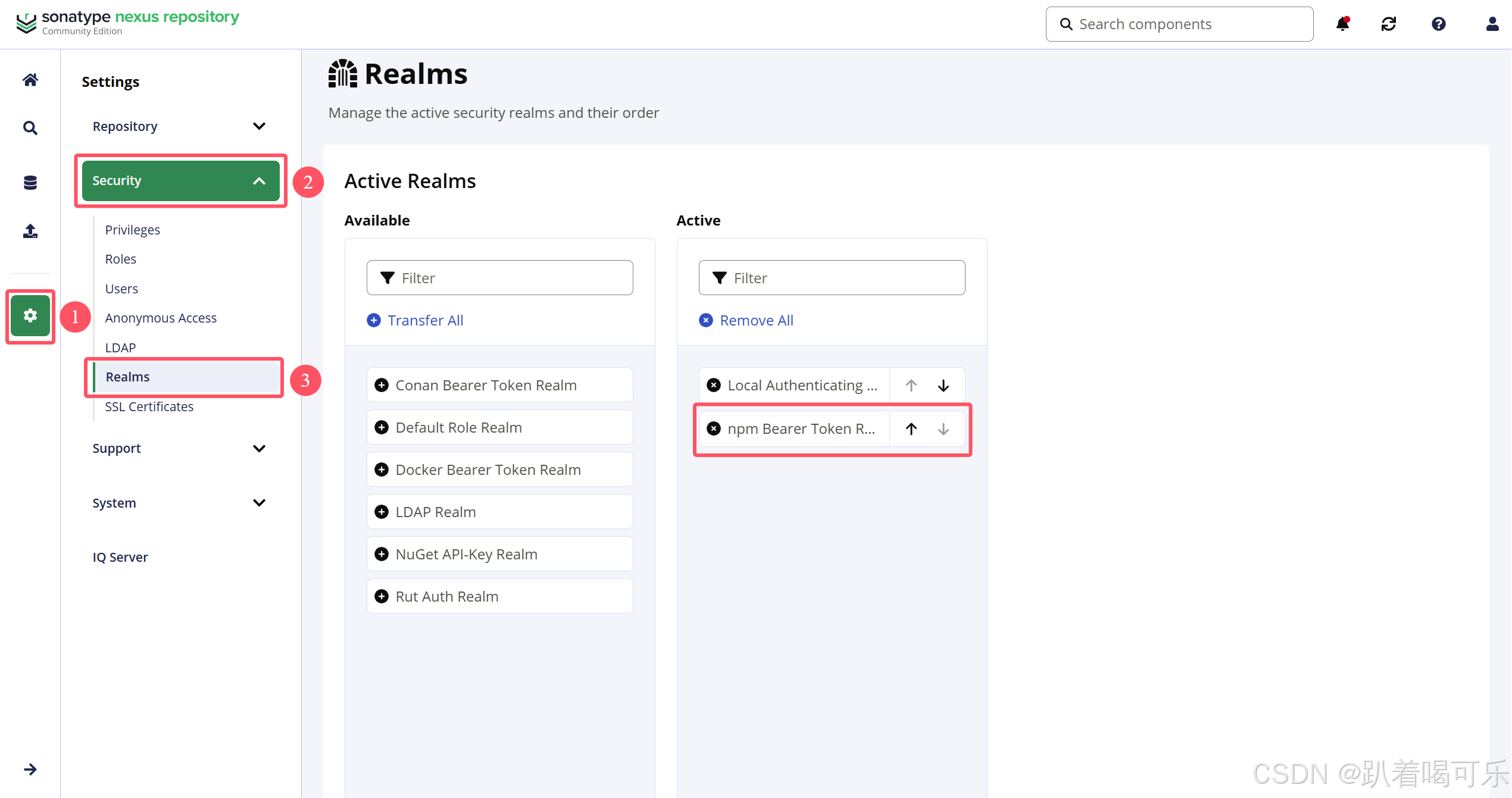Image resolution: width=1512 pixels, height=798 pixels.
Task: Expand the Repository settings section
Action: [180, 126]
